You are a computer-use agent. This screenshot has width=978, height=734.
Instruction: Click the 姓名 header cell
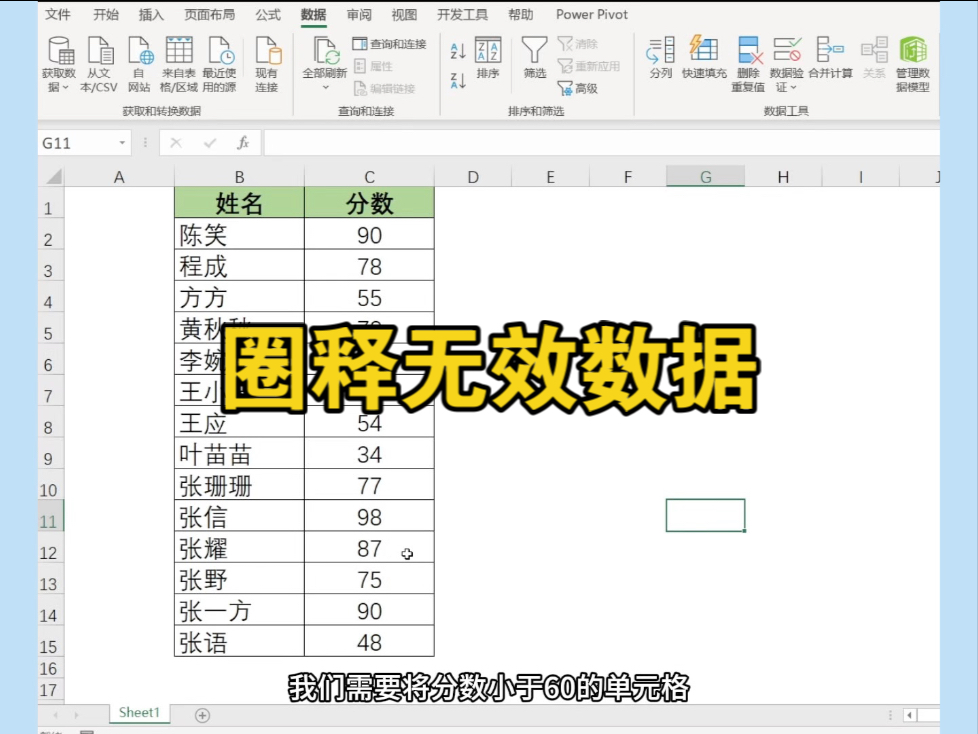coord(239,203)
